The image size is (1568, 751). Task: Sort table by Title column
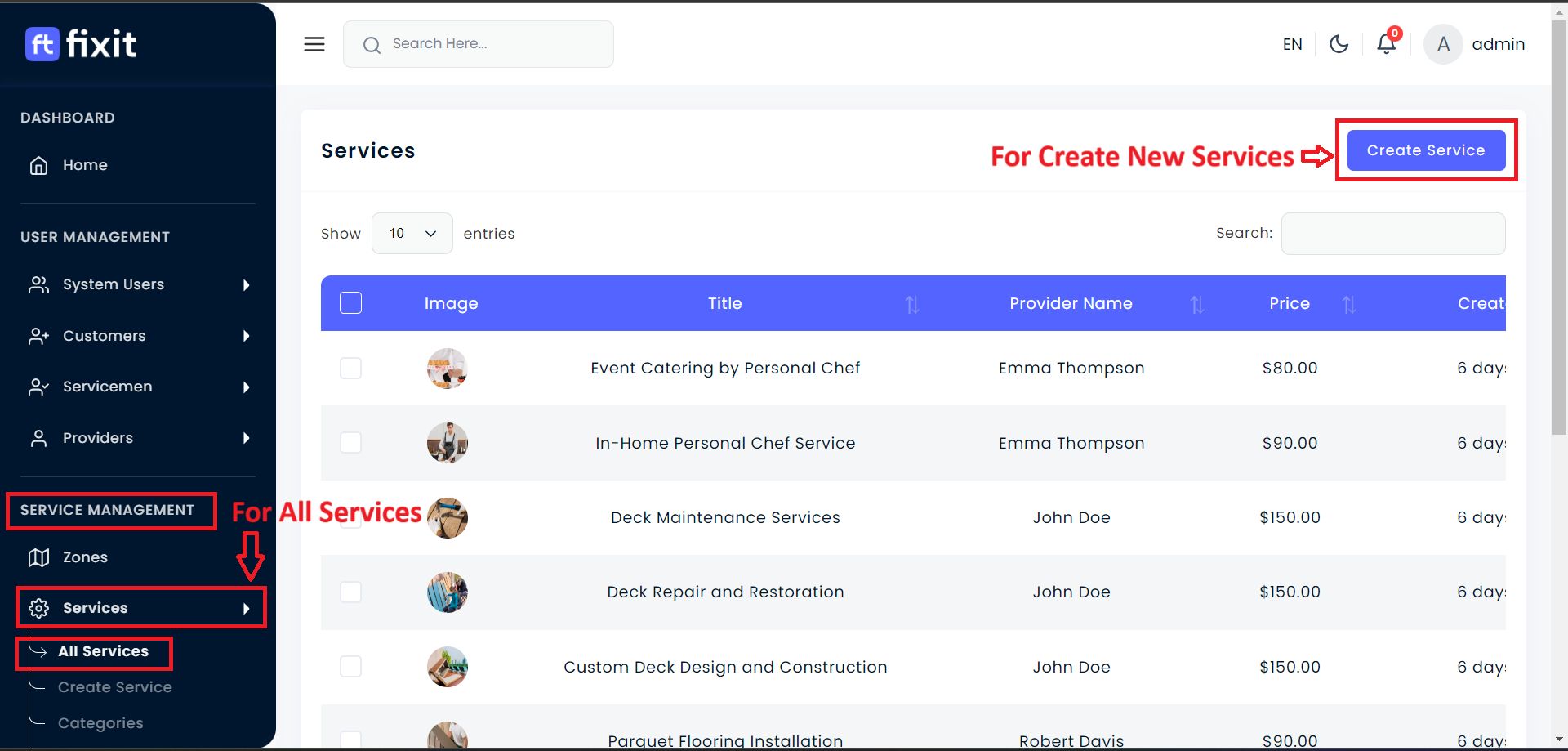point(912,304)
